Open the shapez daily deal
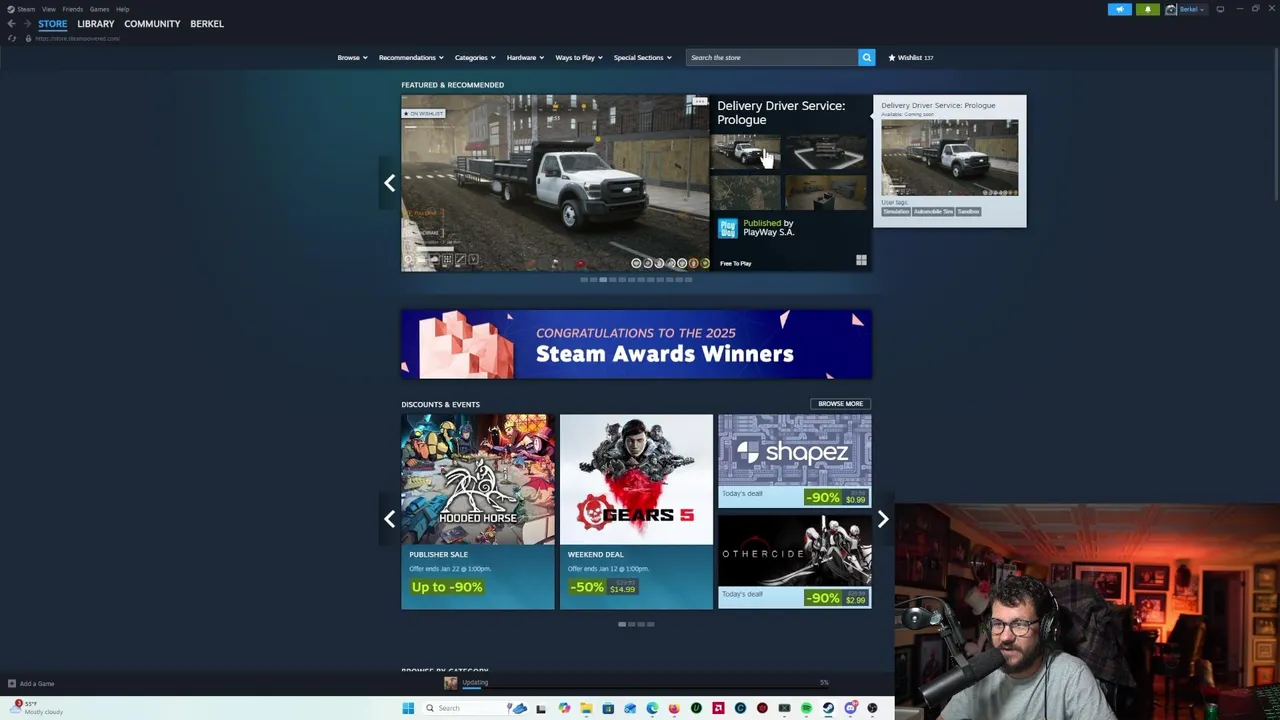 [794, 461]
